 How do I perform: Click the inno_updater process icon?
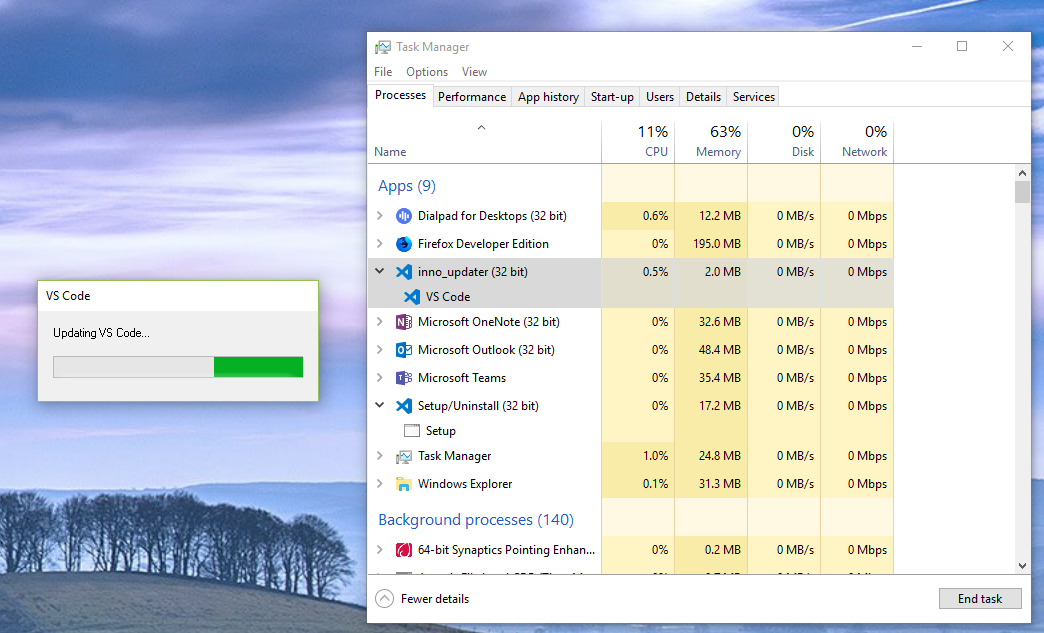[404, 271]
